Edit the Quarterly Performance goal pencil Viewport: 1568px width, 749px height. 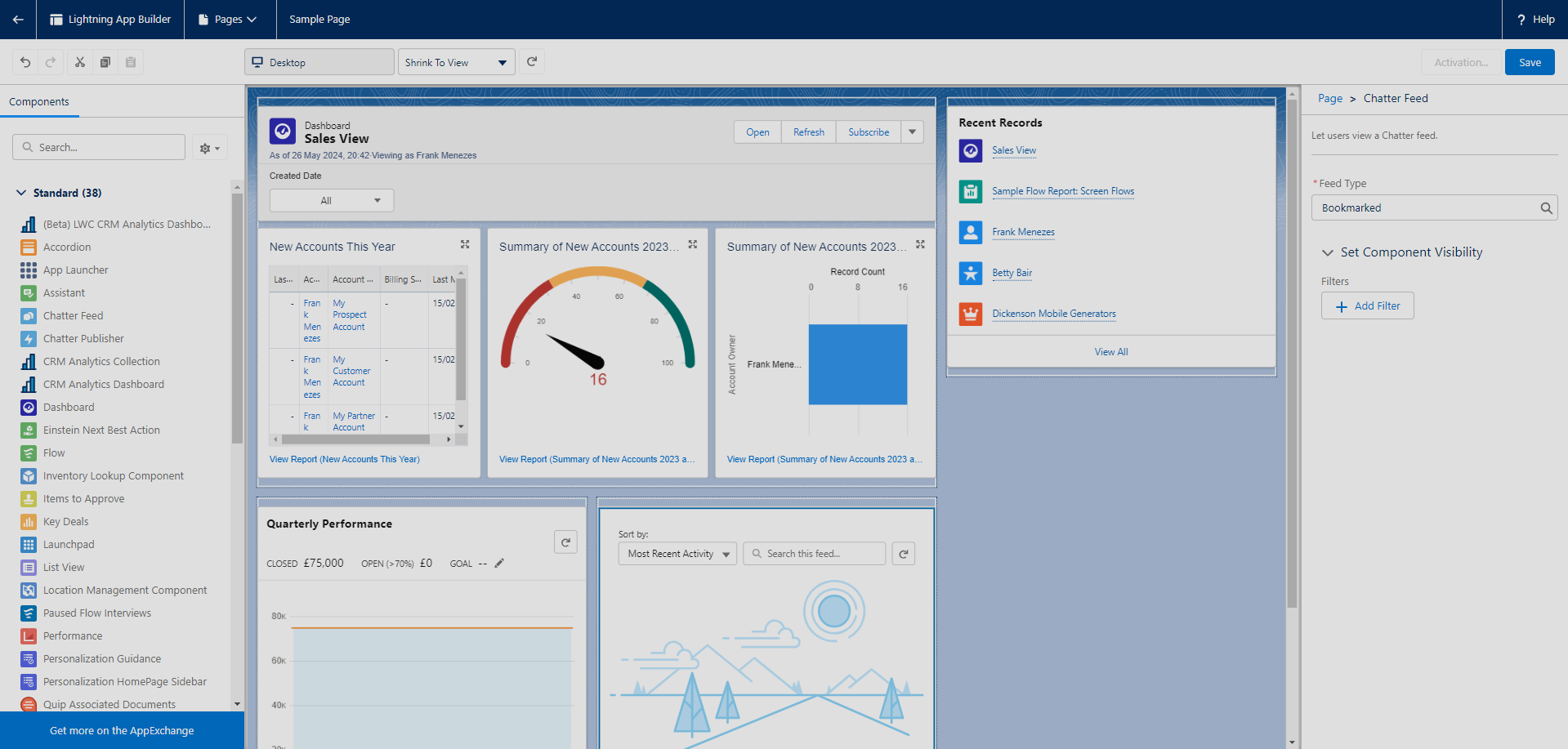pos(499,563)
